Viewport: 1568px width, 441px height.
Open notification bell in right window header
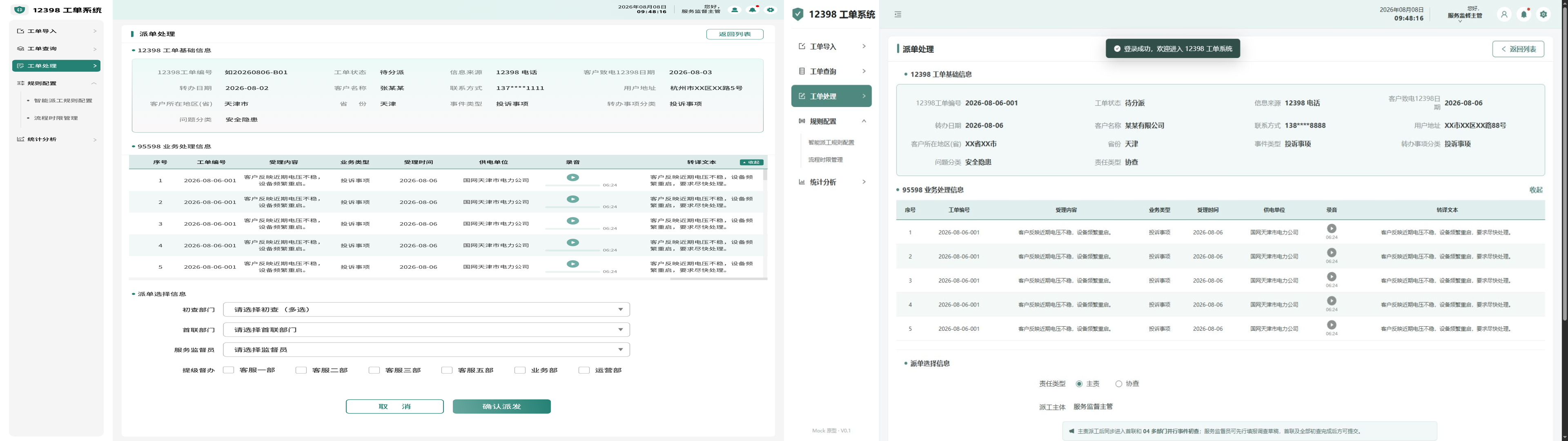pyautogui.click(x=1523, y=14)
